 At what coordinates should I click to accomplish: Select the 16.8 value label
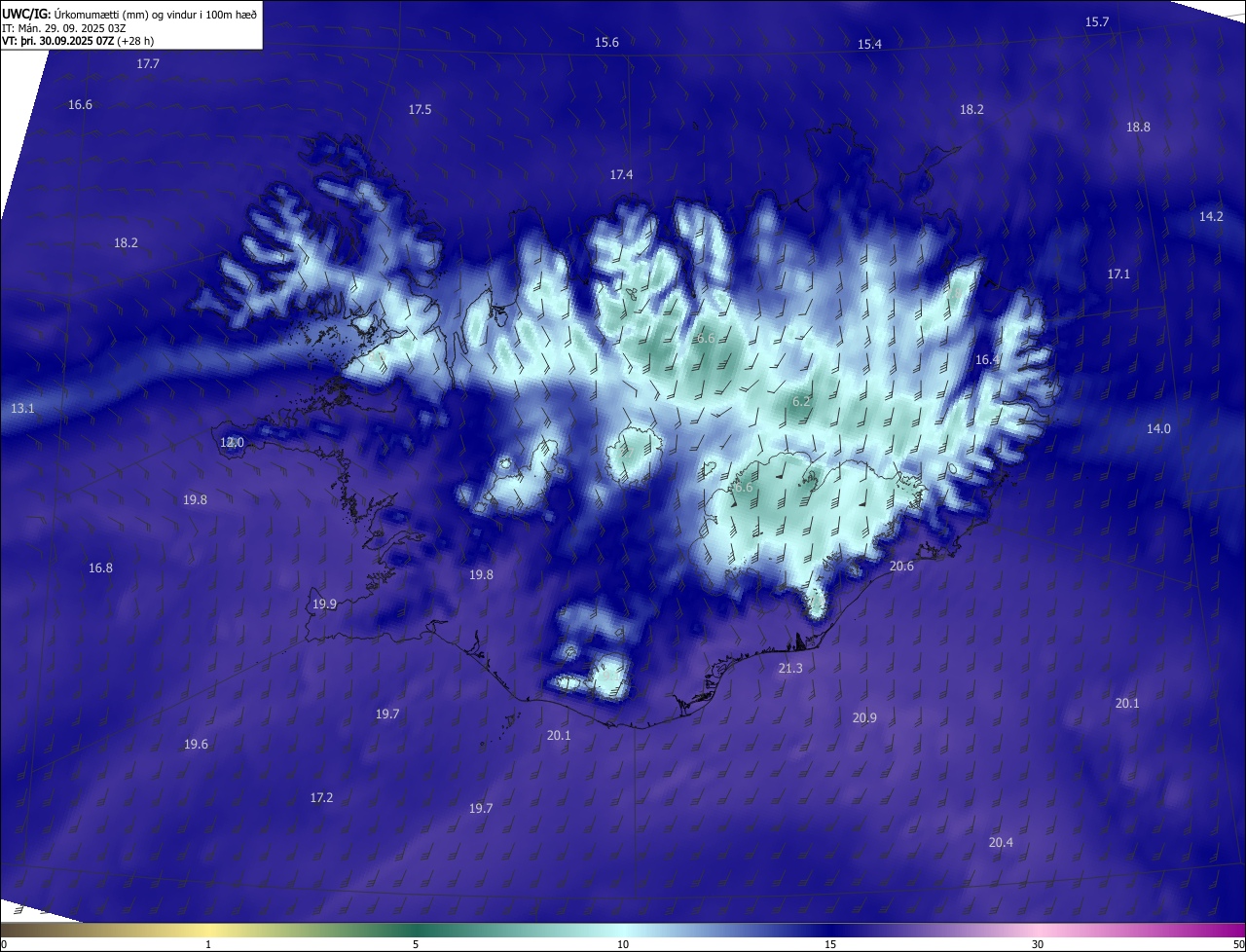100,568
